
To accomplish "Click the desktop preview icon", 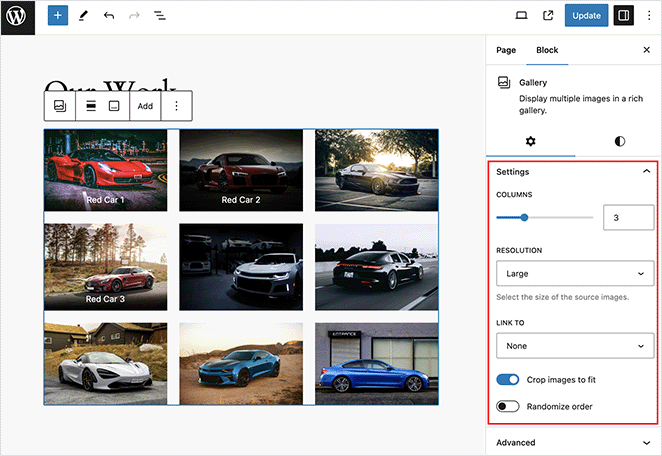I will pyautogui.click(x=521, y=16).
